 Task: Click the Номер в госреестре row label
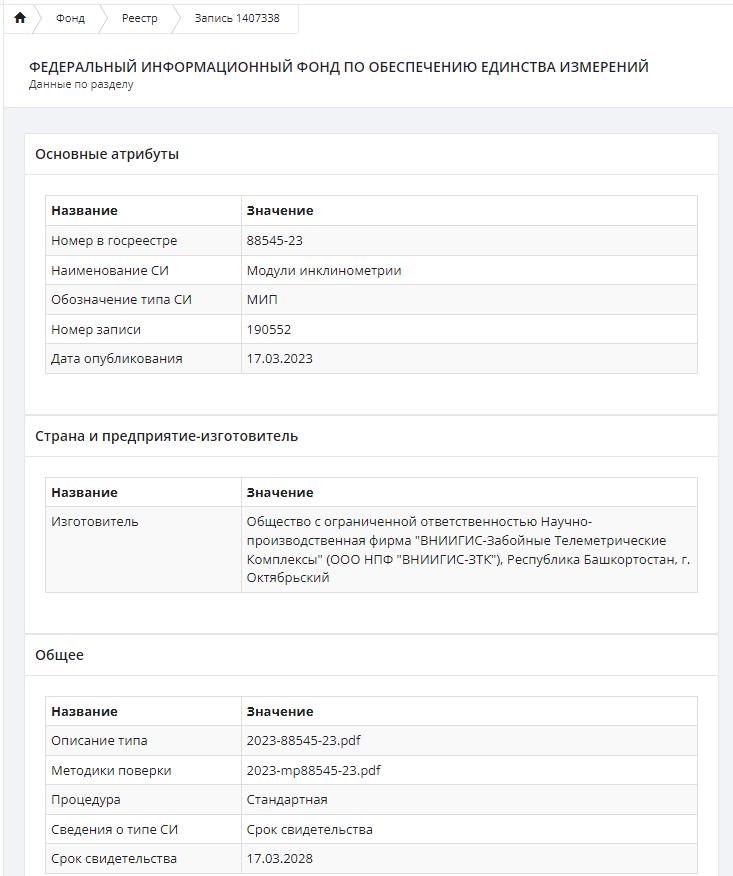114,241
